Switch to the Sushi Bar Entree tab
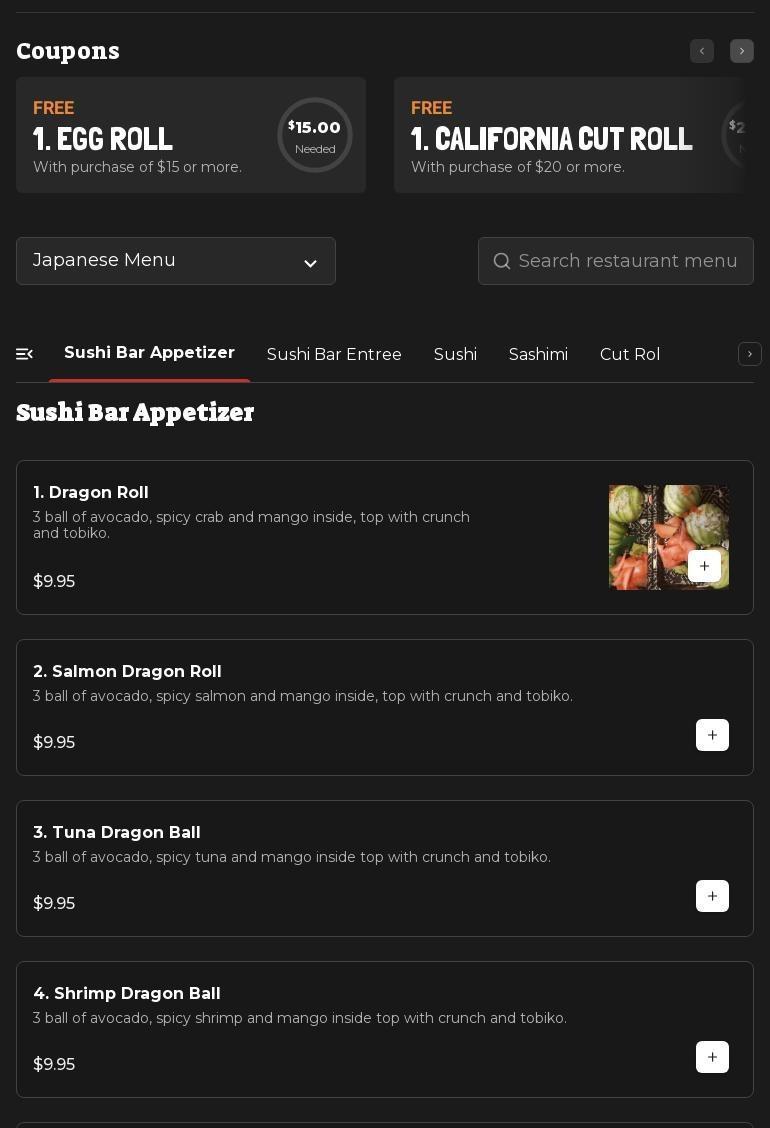The image size is (770, 1128). coord(334,354)
